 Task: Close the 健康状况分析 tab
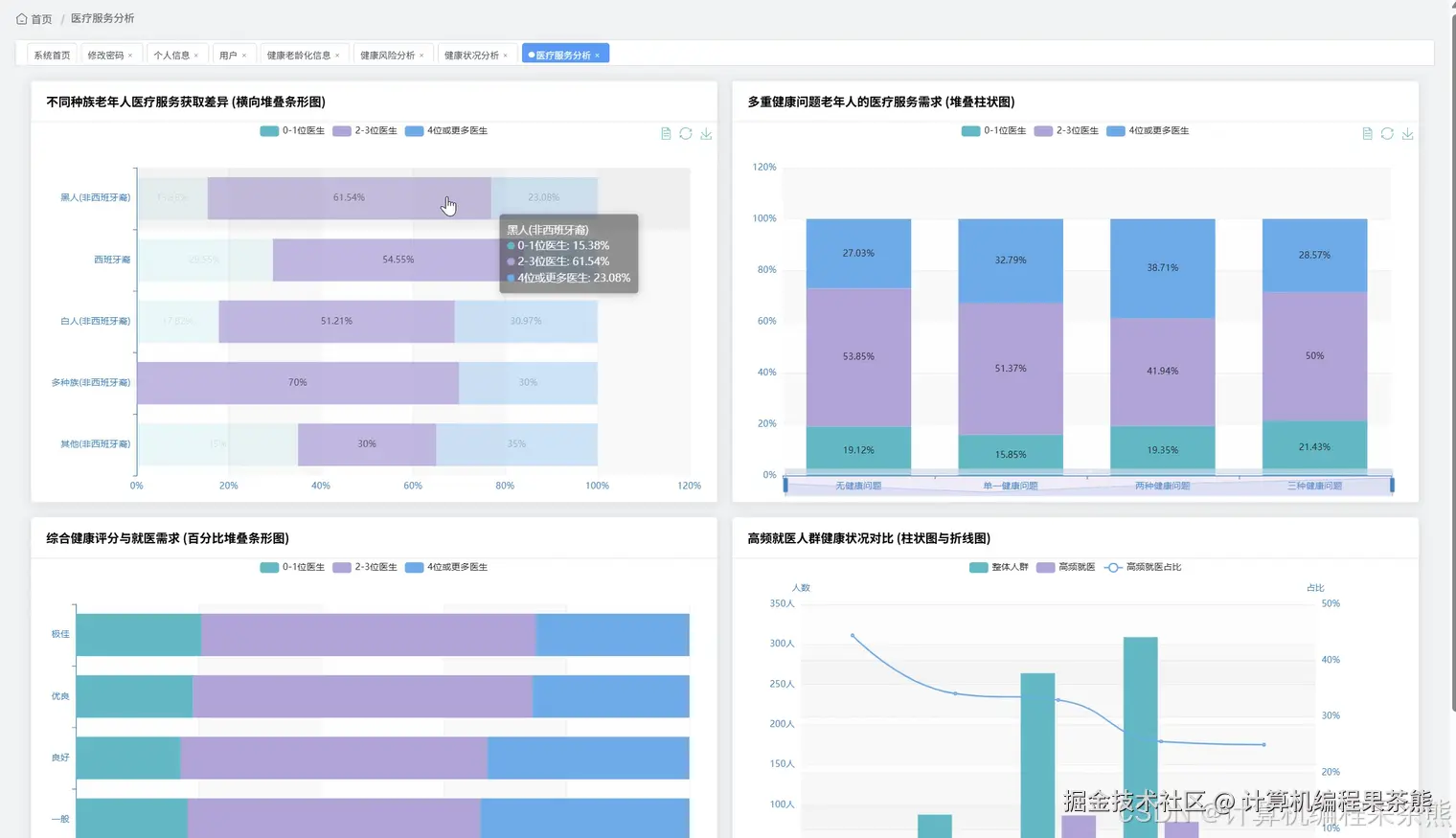pyautogui.click(x=506, y=56)
